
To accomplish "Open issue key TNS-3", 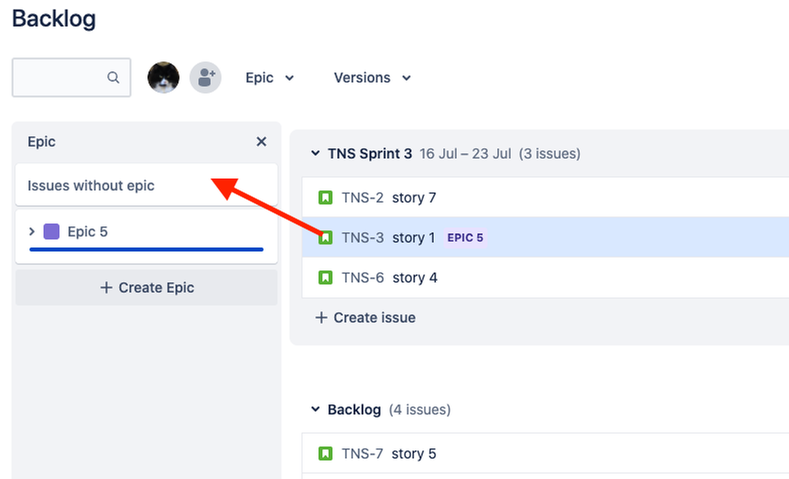I will coord(362,237).
